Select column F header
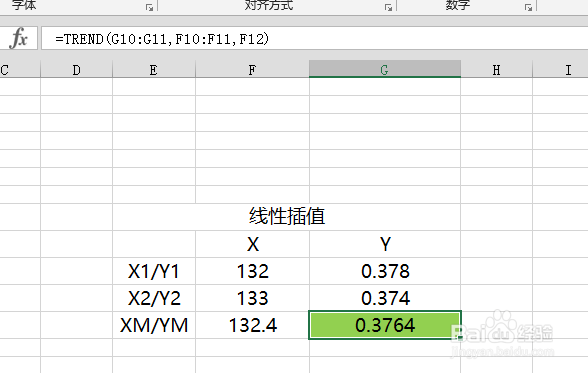The image size is (588, 373). click(x=252, y=69)
